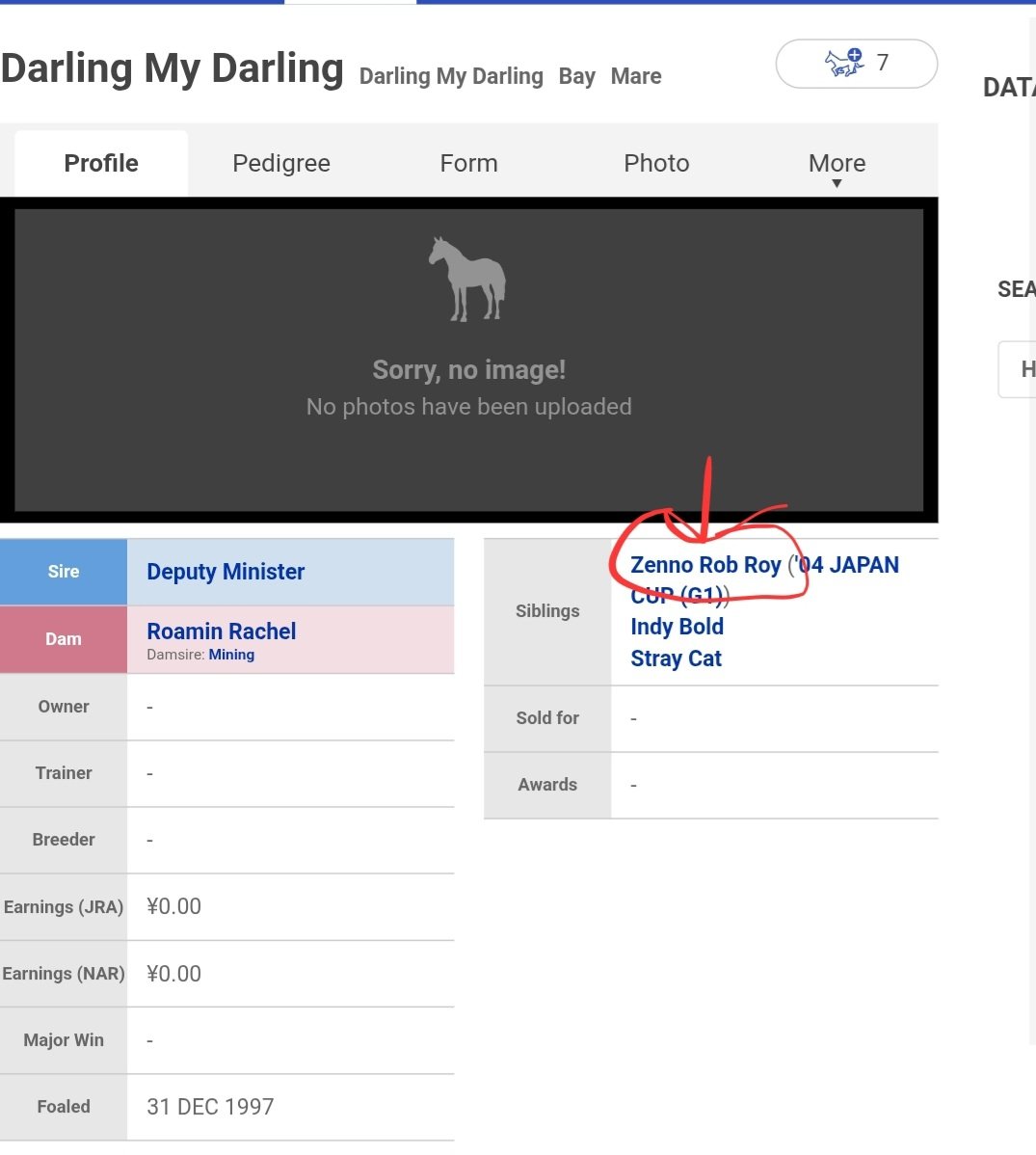Click the gray horse placeholder image
1036x1155 pixels.
click(467, 280)
